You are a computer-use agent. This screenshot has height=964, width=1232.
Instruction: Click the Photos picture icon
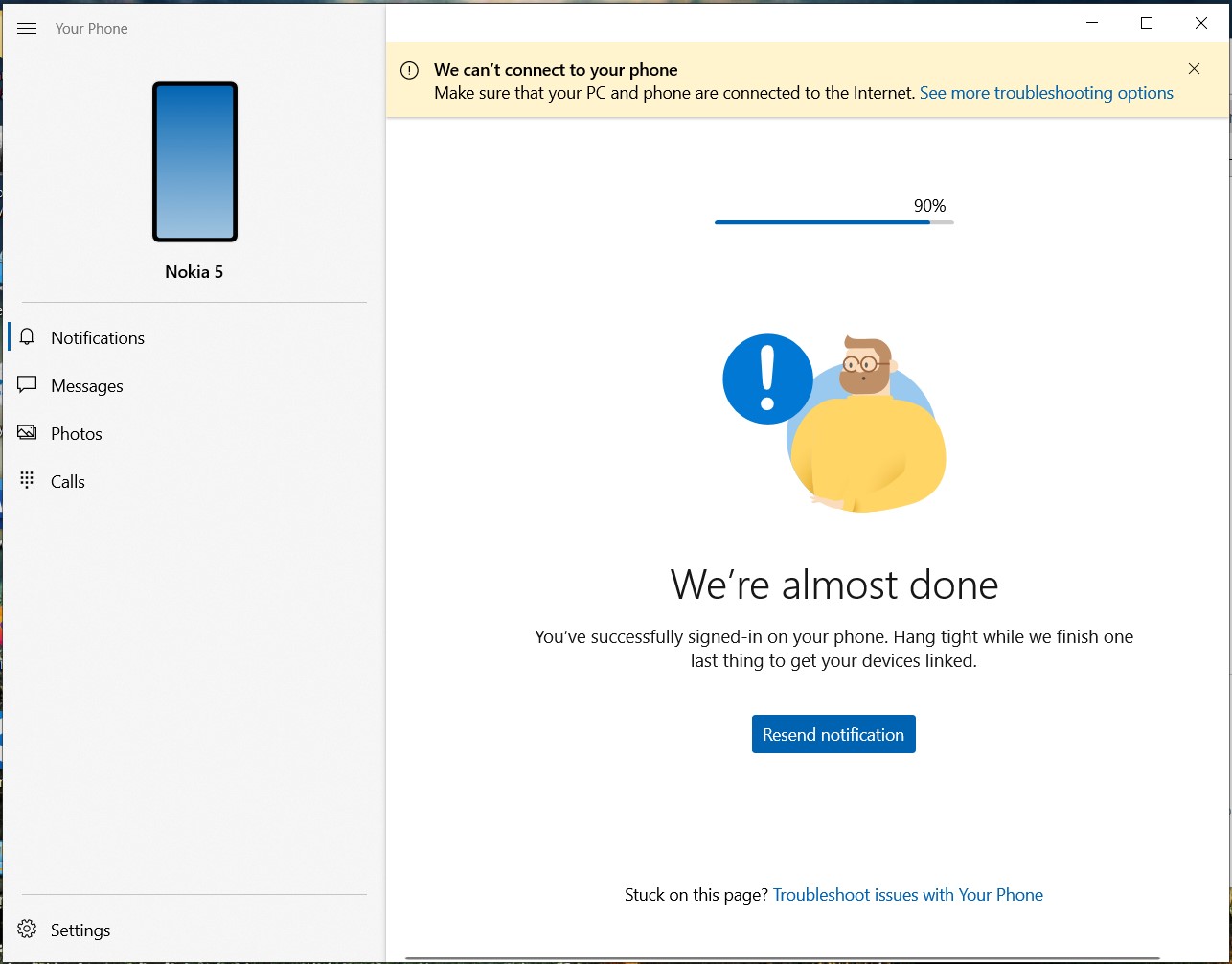click(x=27, y=433)
